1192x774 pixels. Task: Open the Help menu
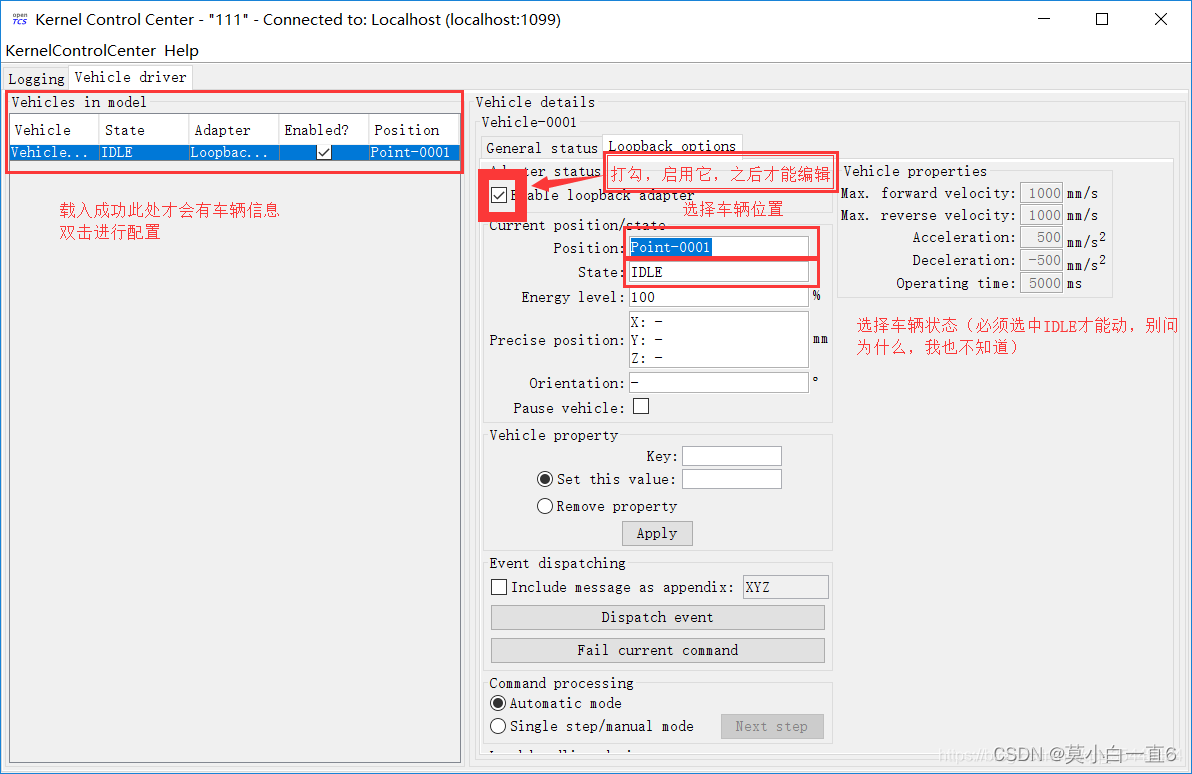pos(182,51)
